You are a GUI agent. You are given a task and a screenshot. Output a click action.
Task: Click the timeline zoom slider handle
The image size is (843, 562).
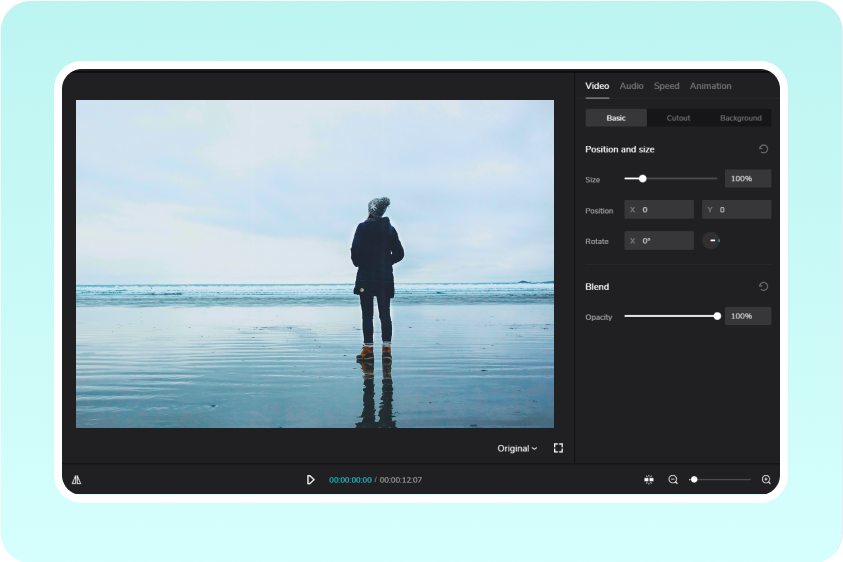694,479
